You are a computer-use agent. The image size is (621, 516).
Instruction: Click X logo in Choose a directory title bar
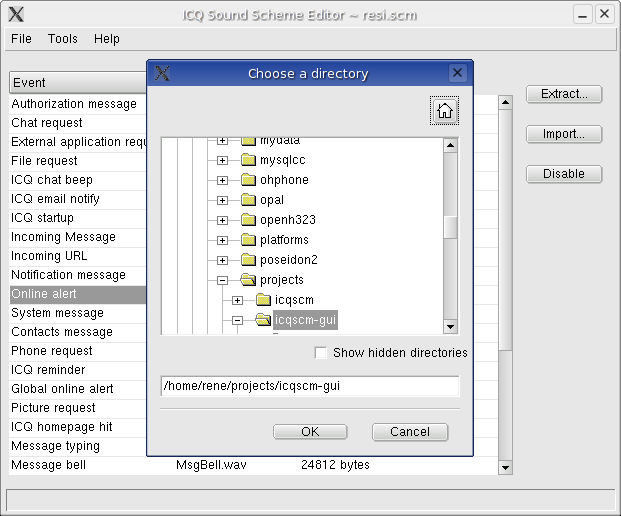(162, 73)
